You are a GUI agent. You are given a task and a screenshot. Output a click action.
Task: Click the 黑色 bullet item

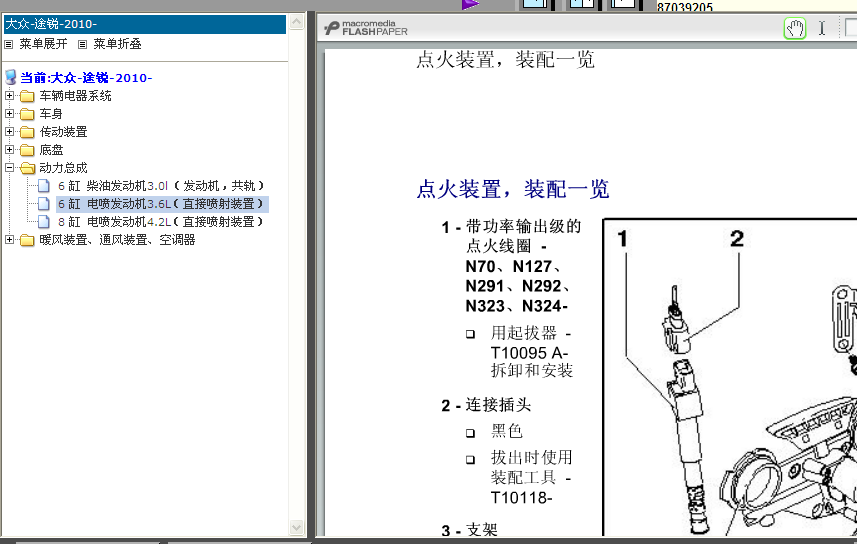(x=507, y=431)
